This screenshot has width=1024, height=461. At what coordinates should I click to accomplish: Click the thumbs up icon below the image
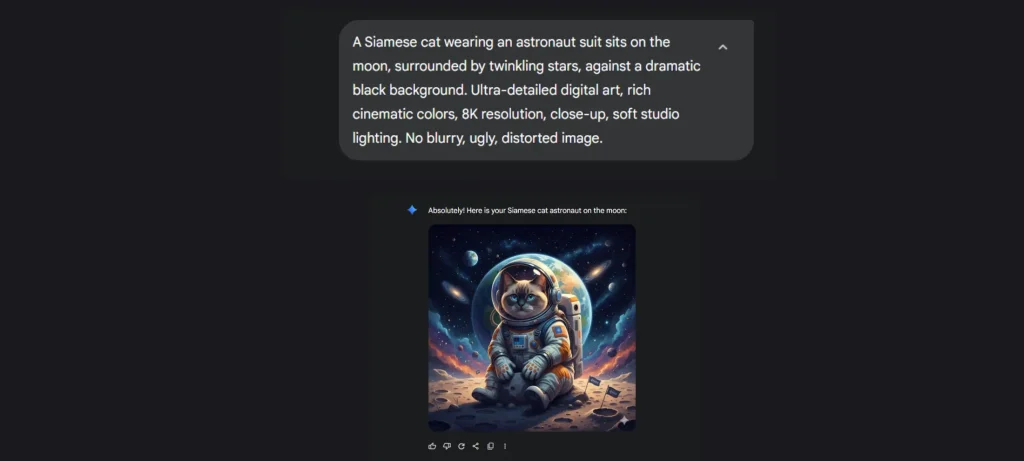[x=432, y=446]
